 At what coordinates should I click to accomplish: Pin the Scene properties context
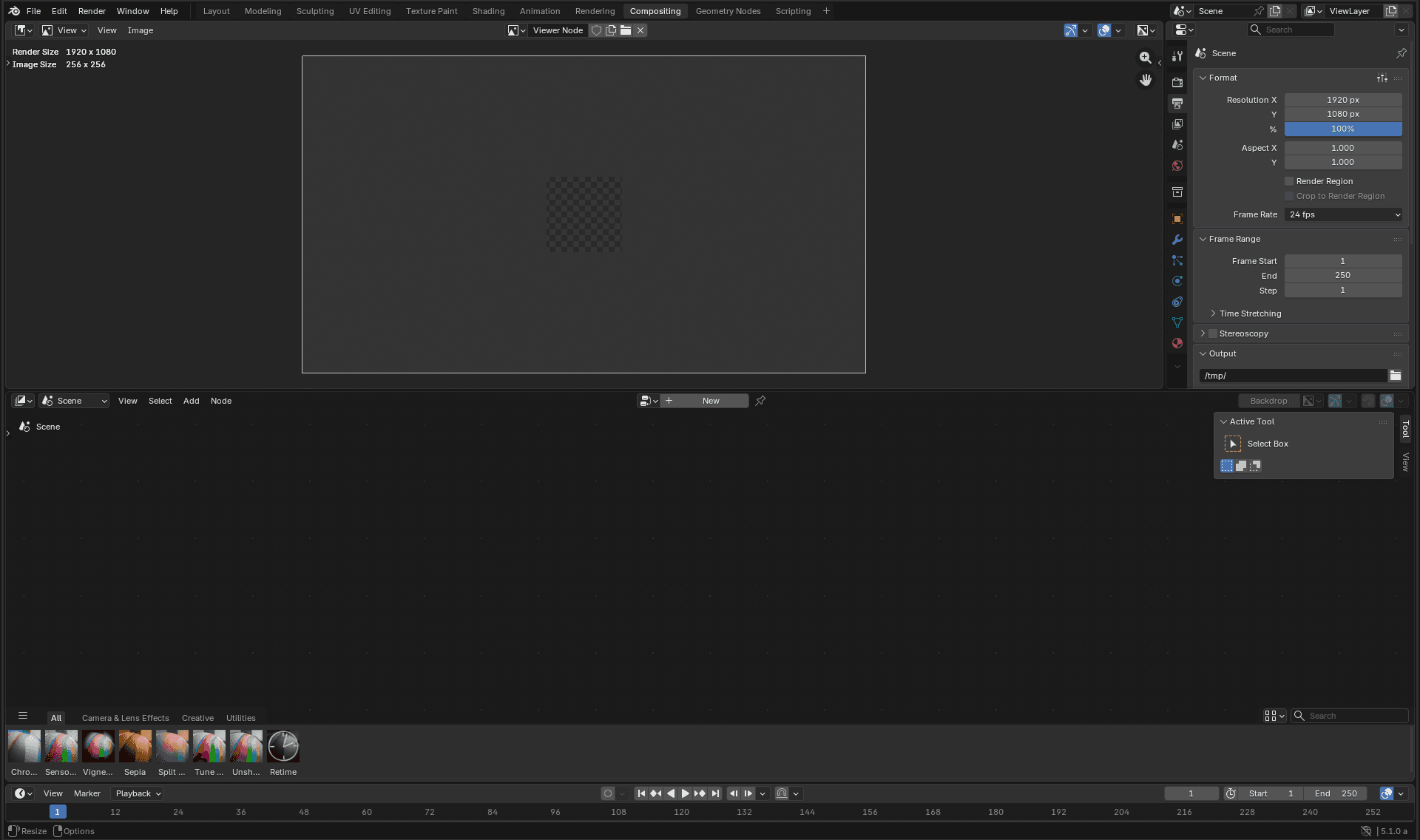(1402, 52)
